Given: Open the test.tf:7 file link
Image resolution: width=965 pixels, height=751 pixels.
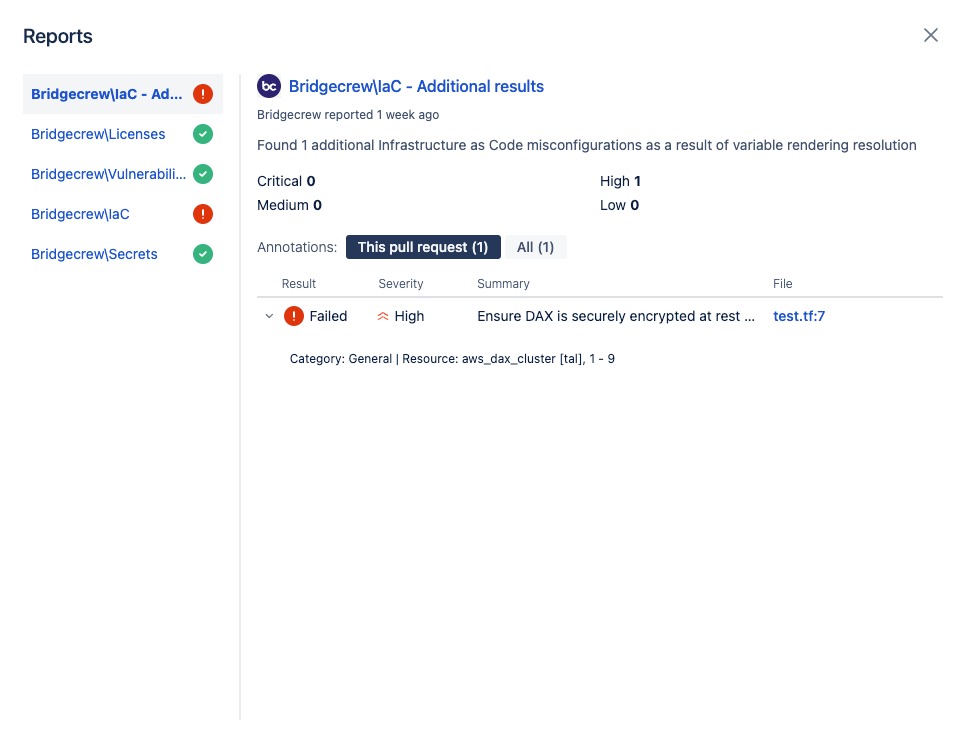Looking at the screenshot, I should click(799, 316).
